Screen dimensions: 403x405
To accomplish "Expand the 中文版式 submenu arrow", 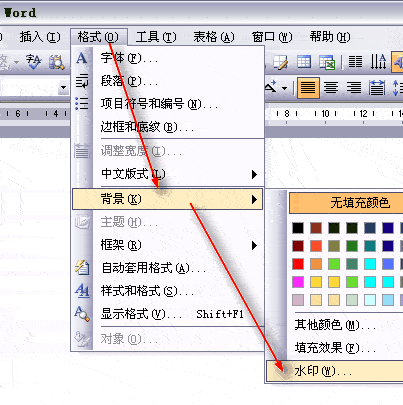I will [x=254, y=174].
